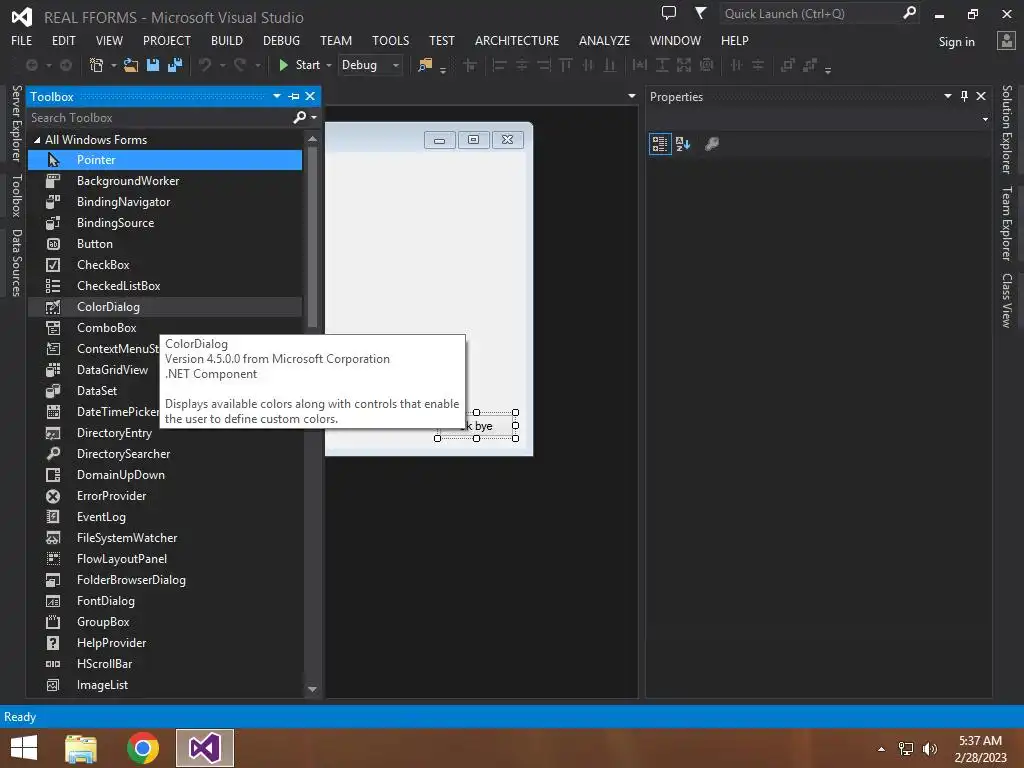Open the Solution Explorer side tab
Viewport: 1024px width, 768px height.
pos(1007,129)
